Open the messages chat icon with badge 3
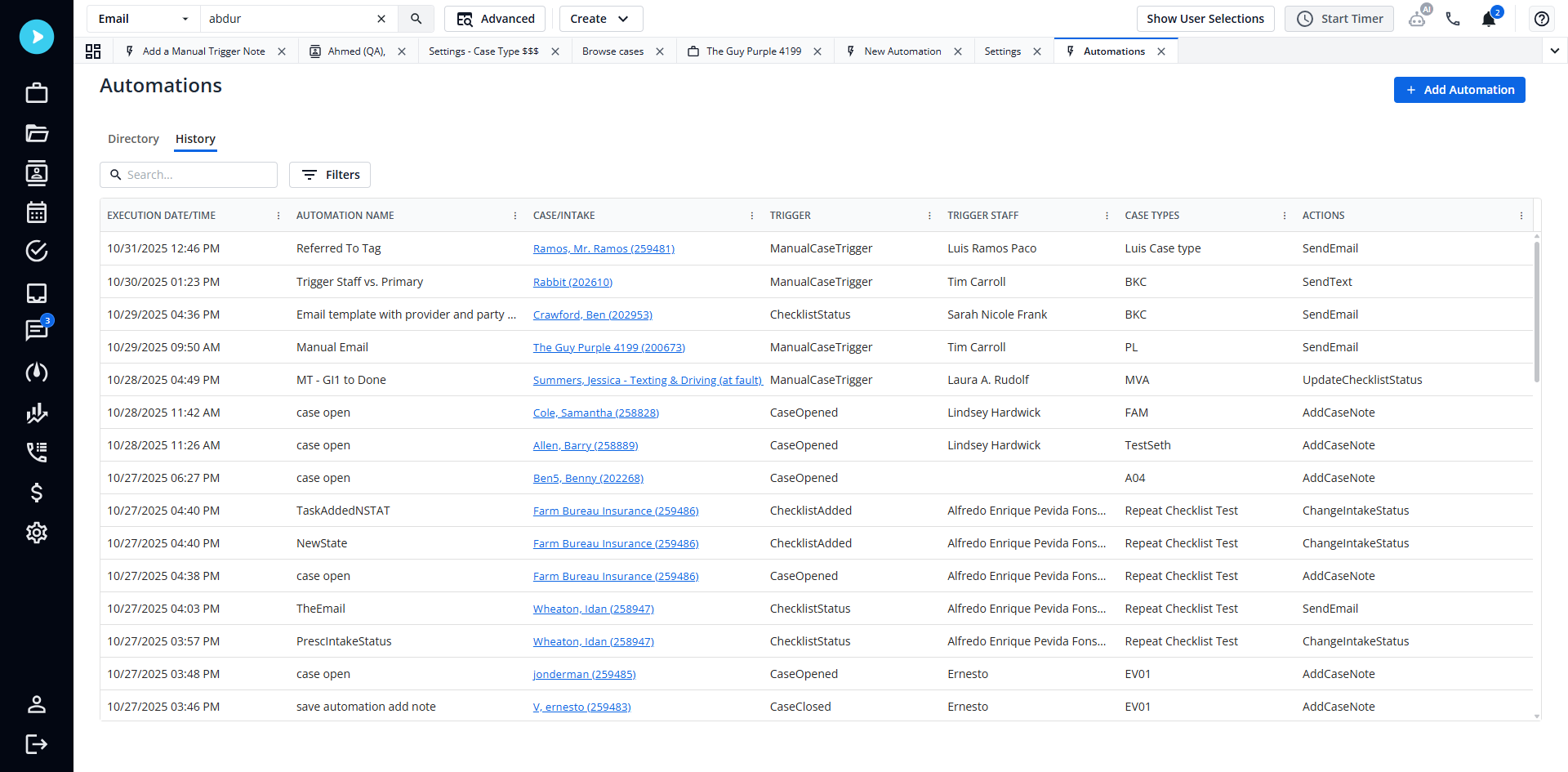Image resolution: width=1568 pixels, height=772 pixels. (x=37, y=331)
